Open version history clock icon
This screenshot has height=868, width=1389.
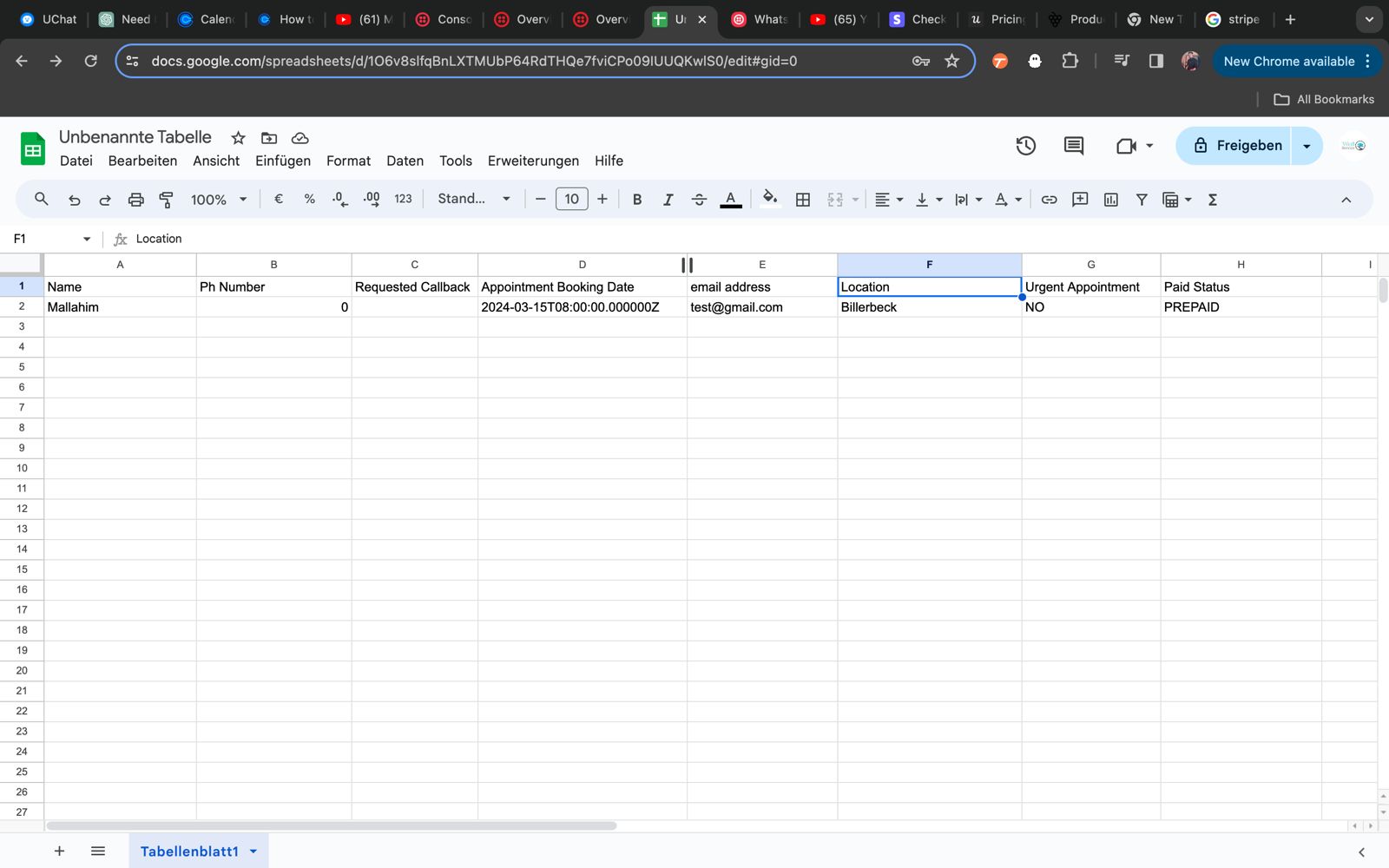1025,146
